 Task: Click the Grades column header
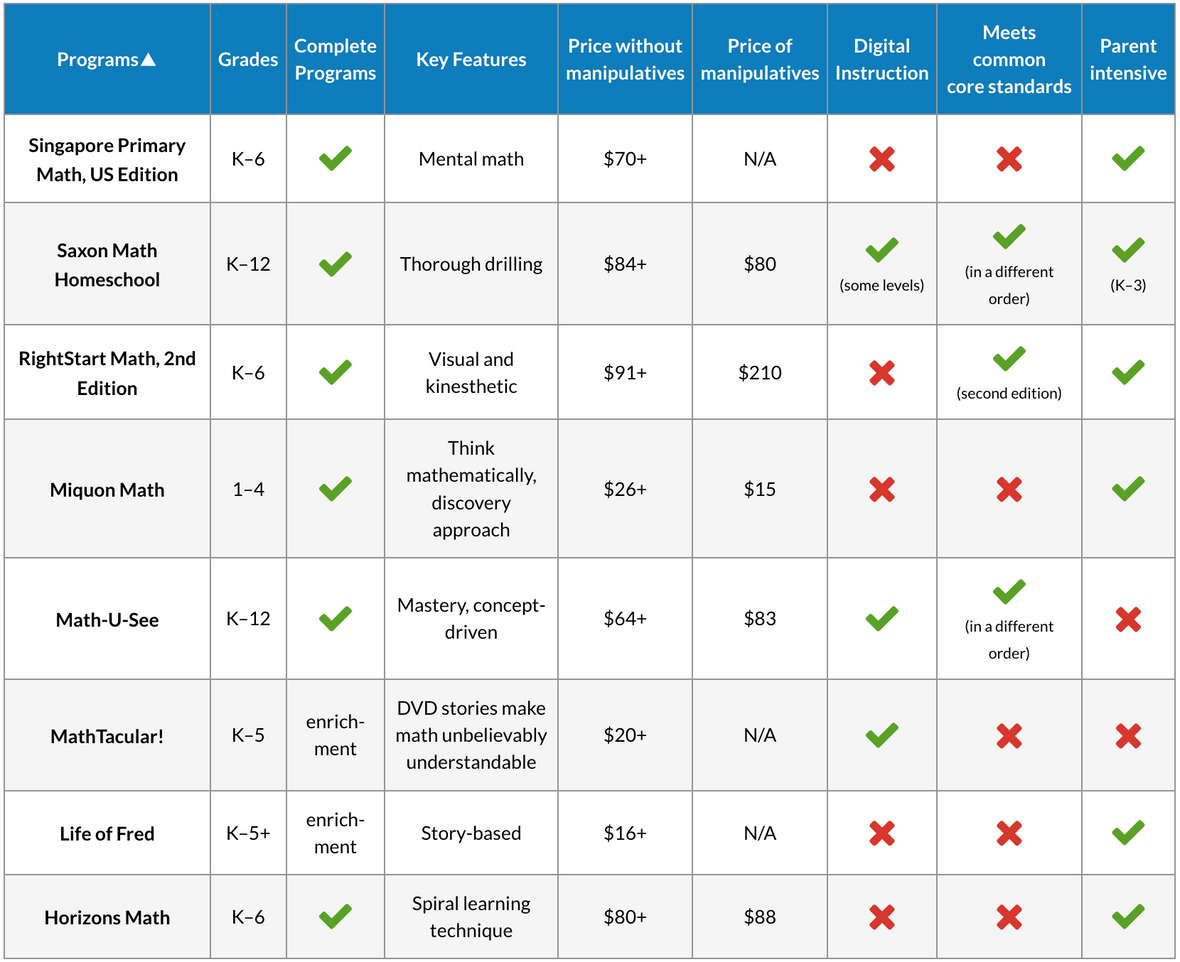(248, 60)
